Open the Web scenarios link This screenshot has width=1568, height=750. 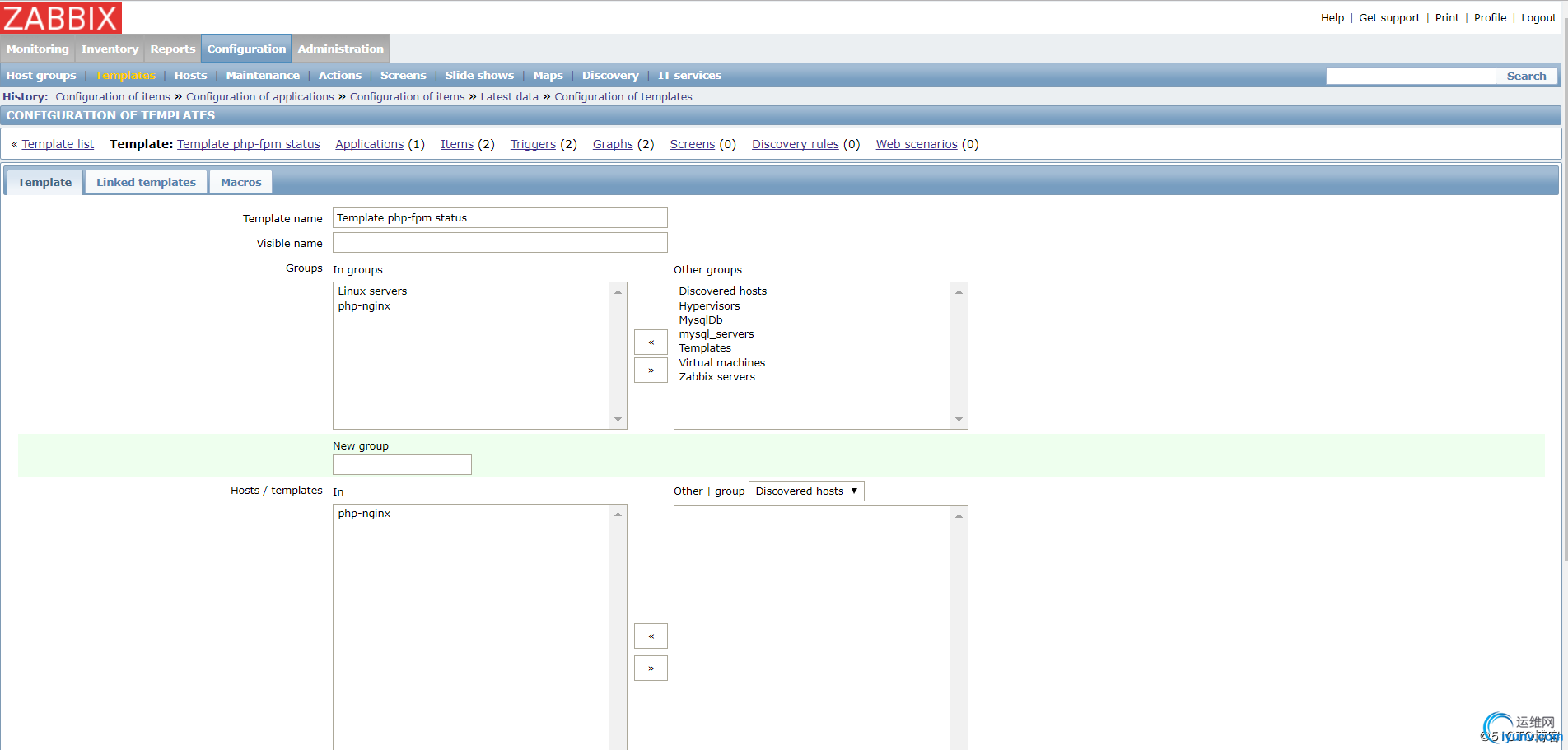click(x=917, y=144)
